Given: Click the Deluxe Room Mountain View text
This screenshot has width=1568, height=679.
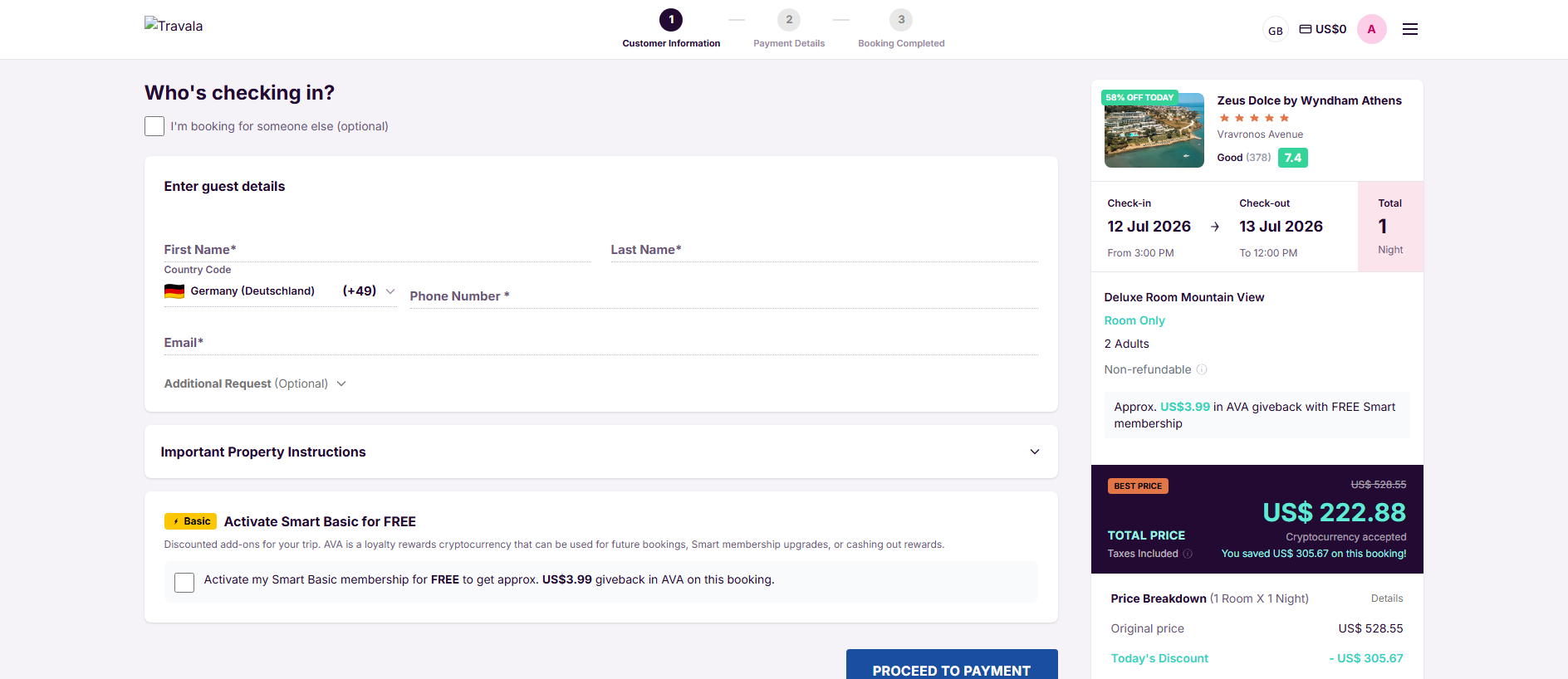Looking at the screenshot, I should coord(1184,297).
